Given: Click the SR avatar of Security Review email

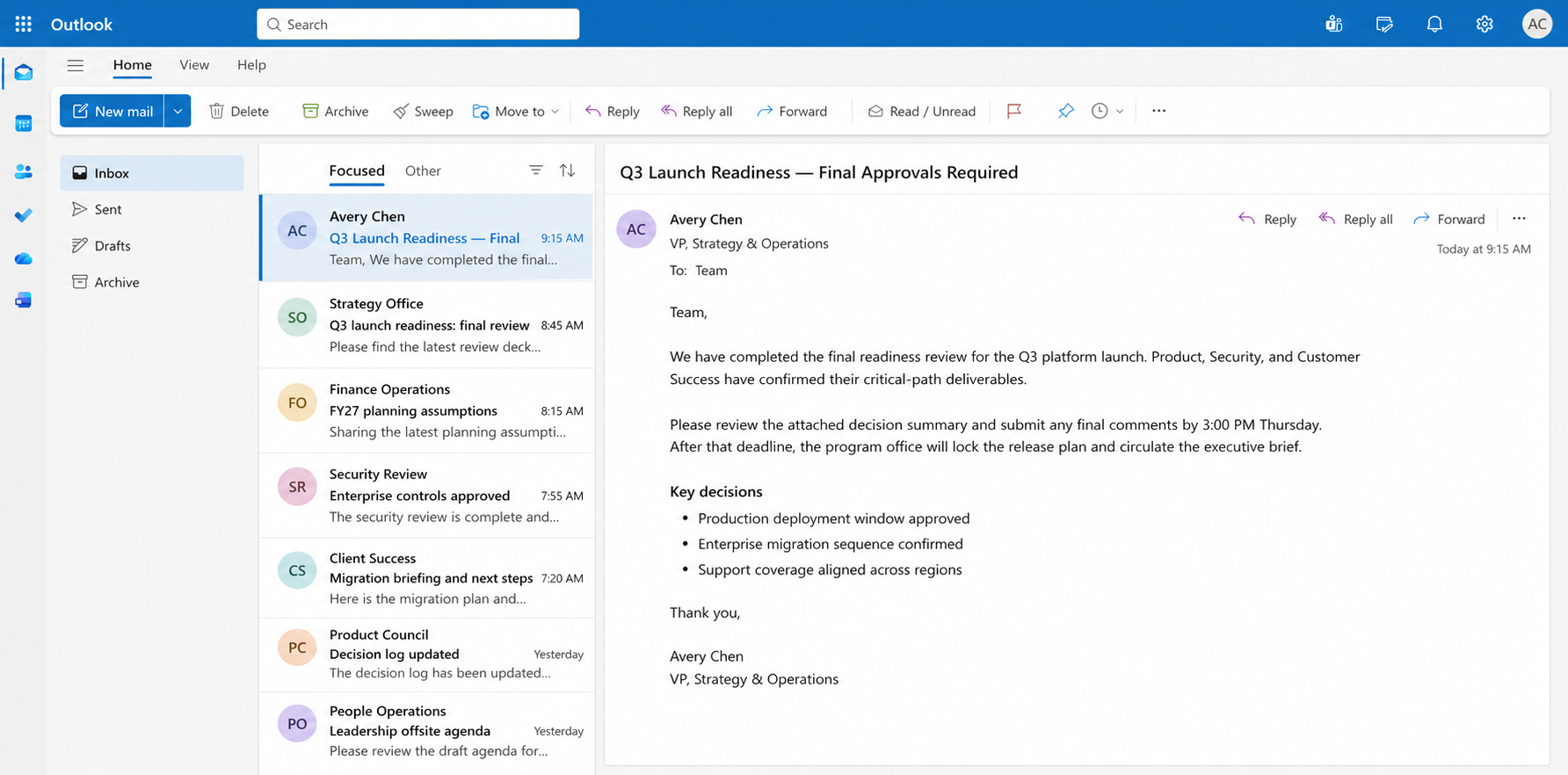Looking at the screenshot, I should (x=297, y=487).
